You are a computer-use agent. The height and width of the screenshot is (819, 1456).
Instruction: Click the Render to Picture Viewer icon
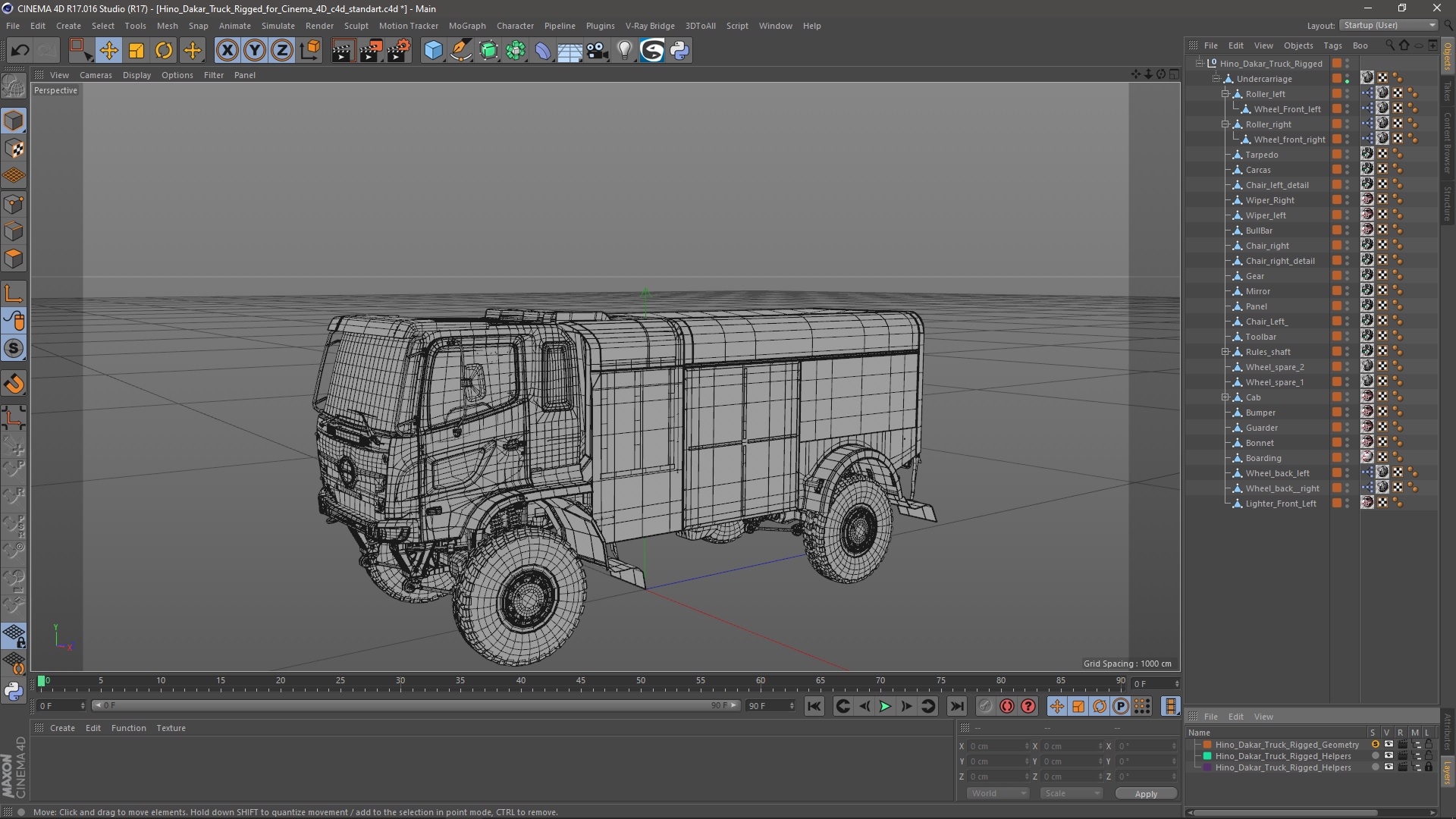click(x=371, y=49)
